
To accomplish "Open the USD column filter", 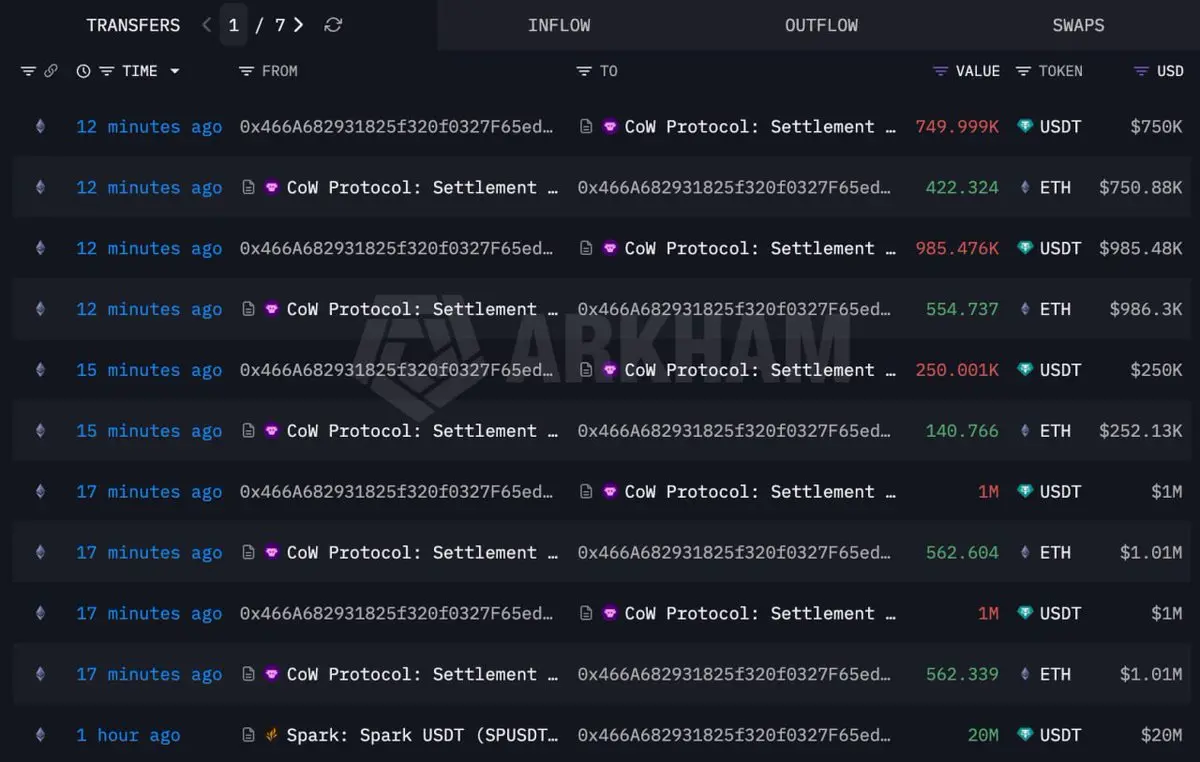I will [1141, 71].
